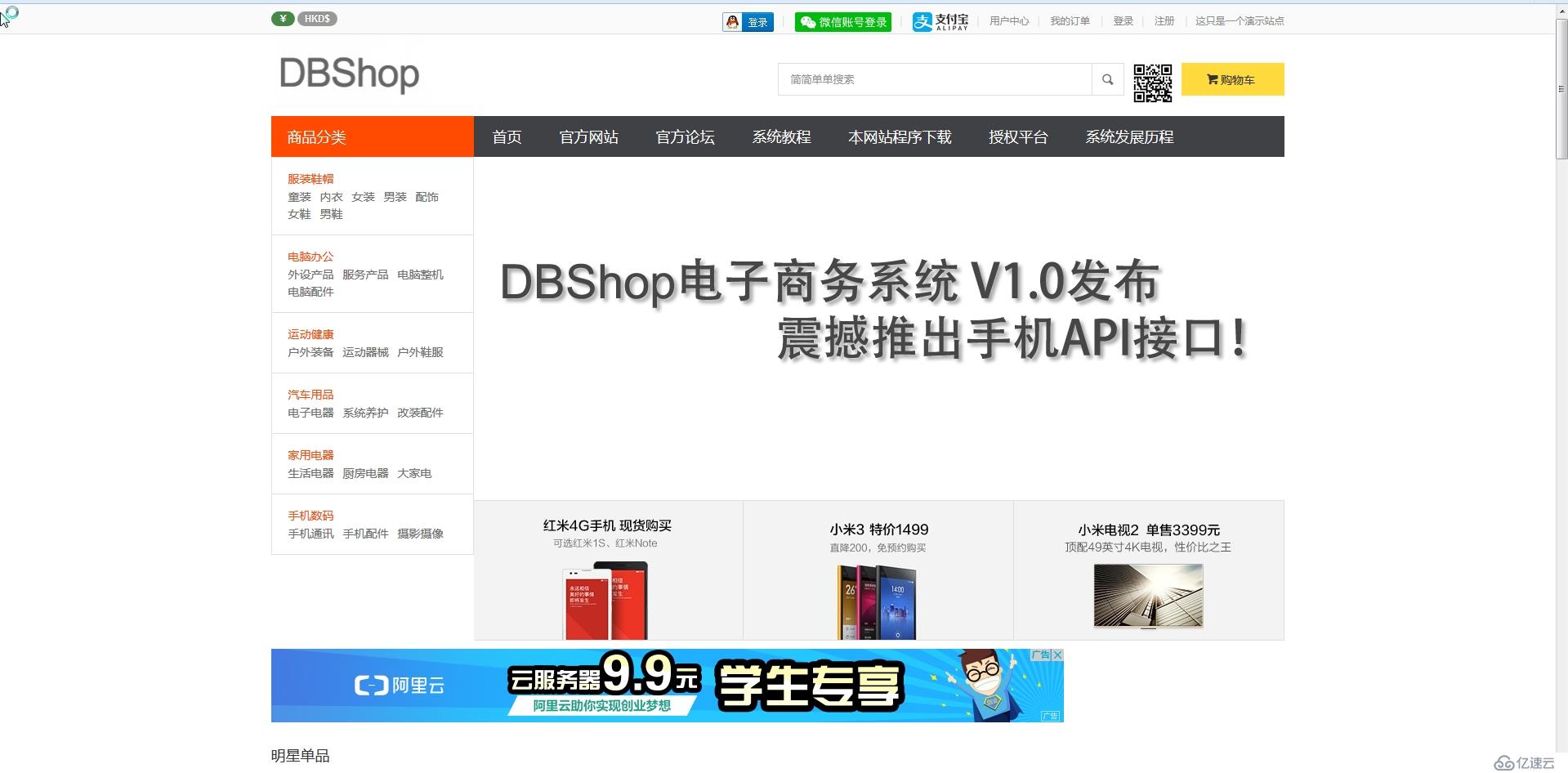Screen dimensions: 1568x773
Task: Select 系统养护 subcategory
Action: (x=365, y=413)
